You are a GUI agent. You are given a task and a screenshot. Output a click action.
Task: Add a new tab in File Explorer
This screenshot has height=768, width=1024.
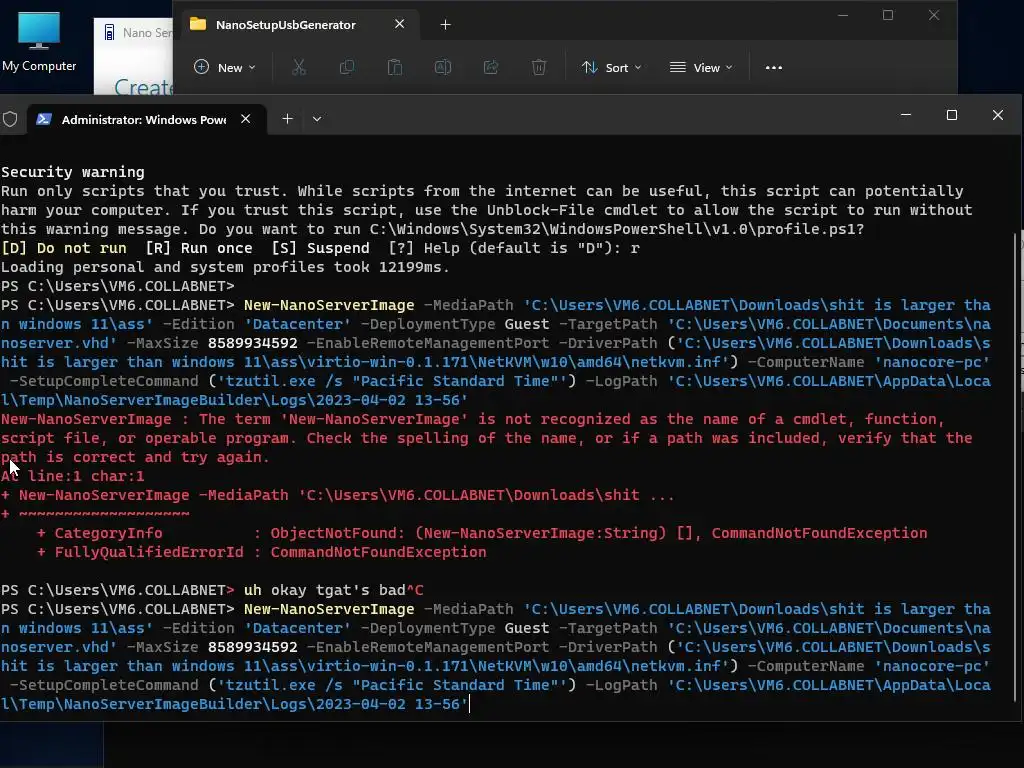pos(445,25)
